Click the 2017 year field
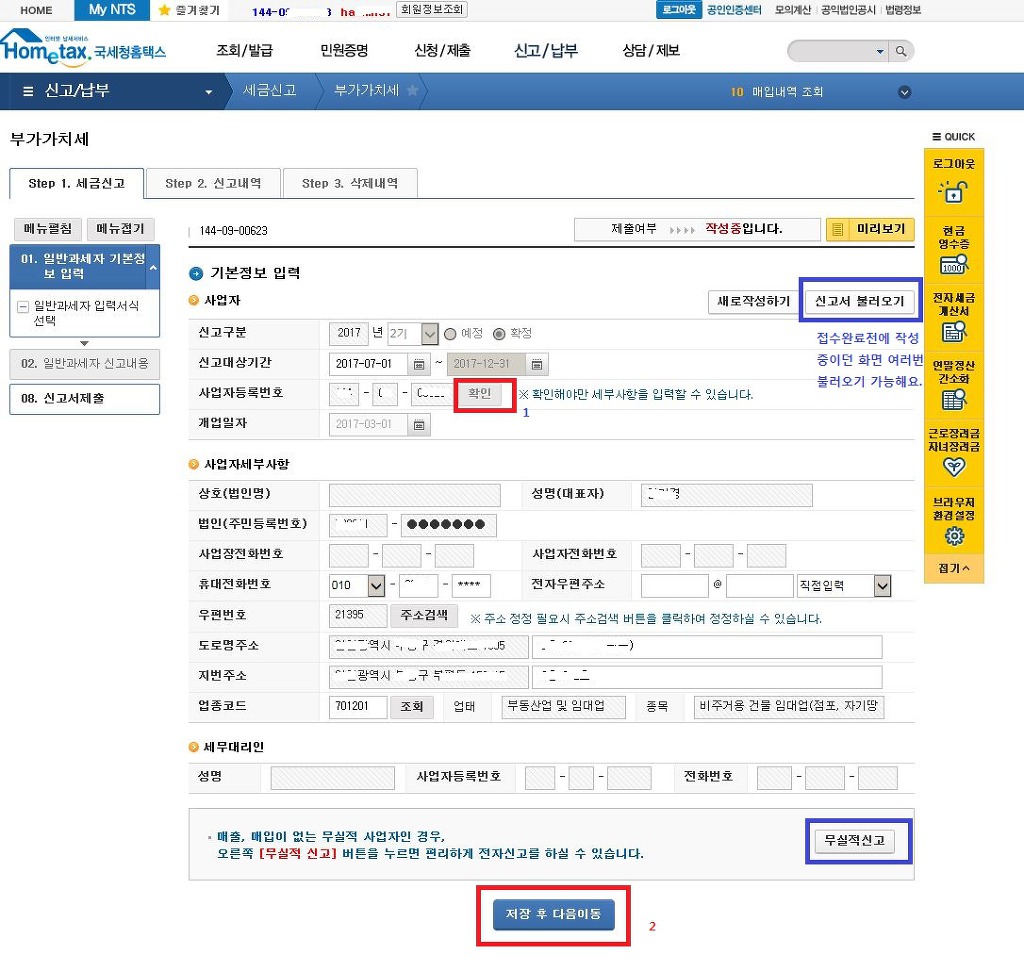 349,334
